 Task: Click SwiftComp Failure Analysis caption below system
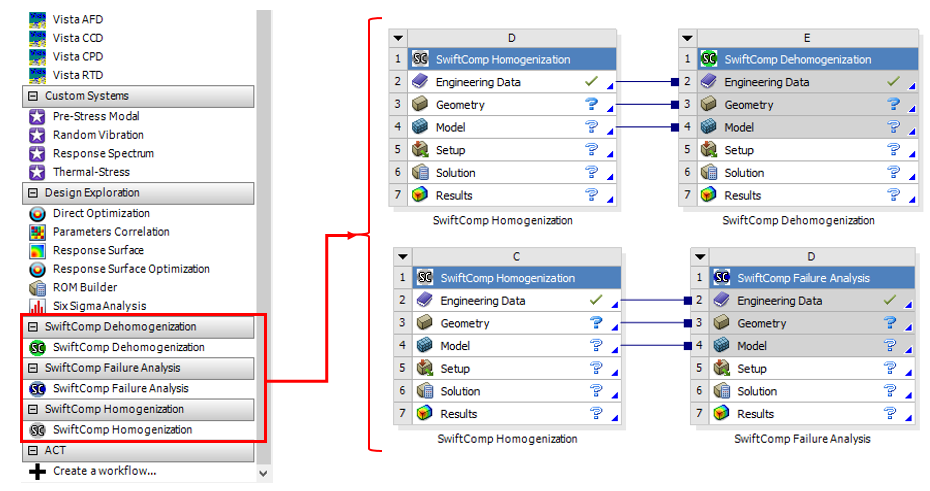(802, 439)
